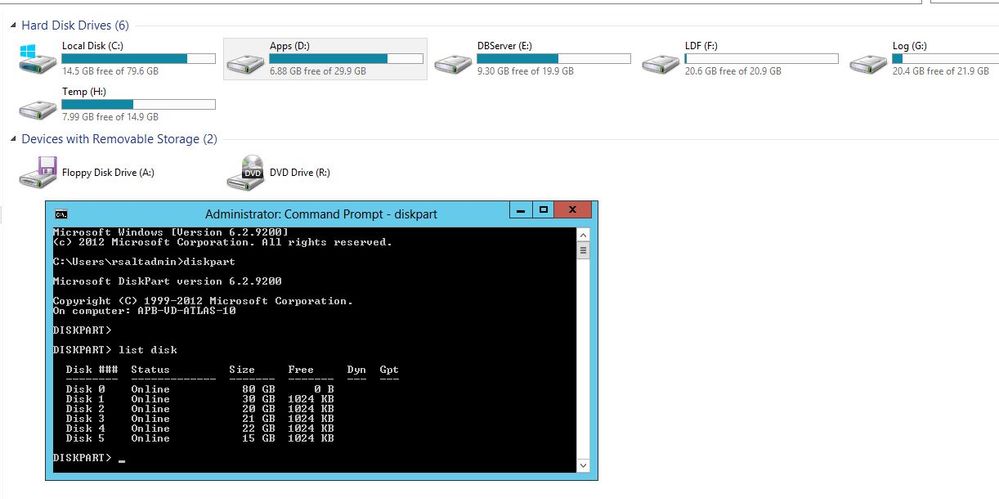Select the Temp (H:) drive icon
This screenshot has height=499, width=999.
38,109
